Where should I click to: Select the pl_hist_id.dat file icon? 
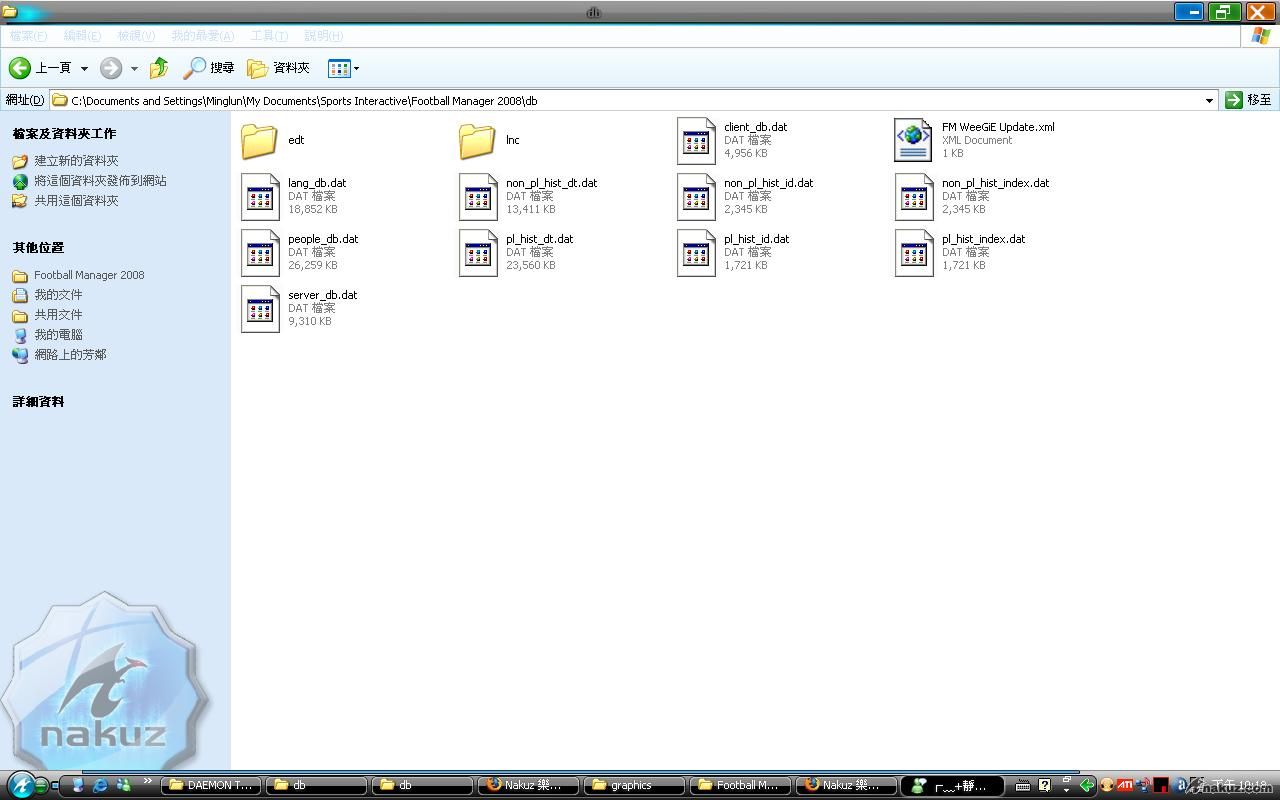696,253
